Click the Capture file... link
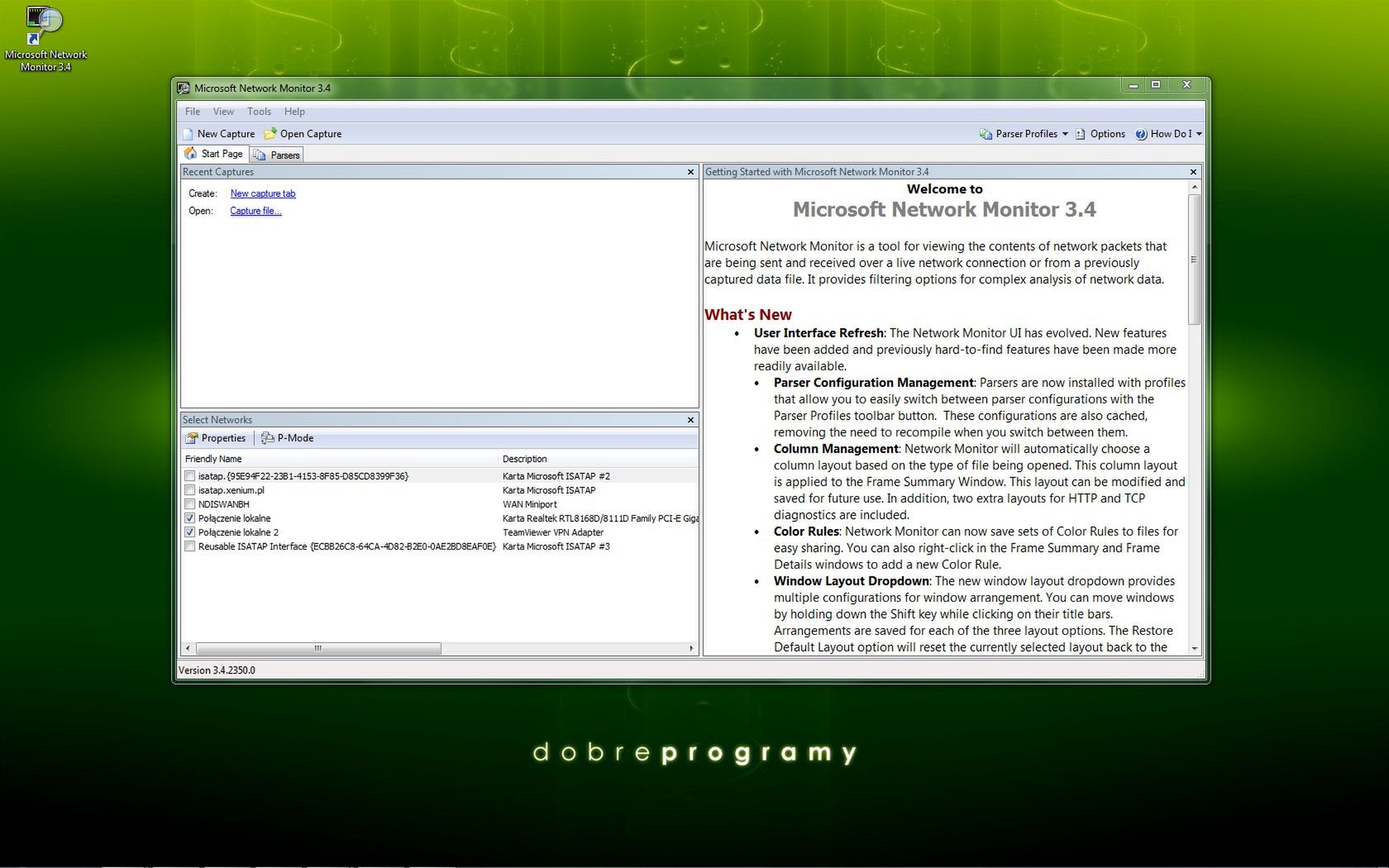 coord(255,211)
